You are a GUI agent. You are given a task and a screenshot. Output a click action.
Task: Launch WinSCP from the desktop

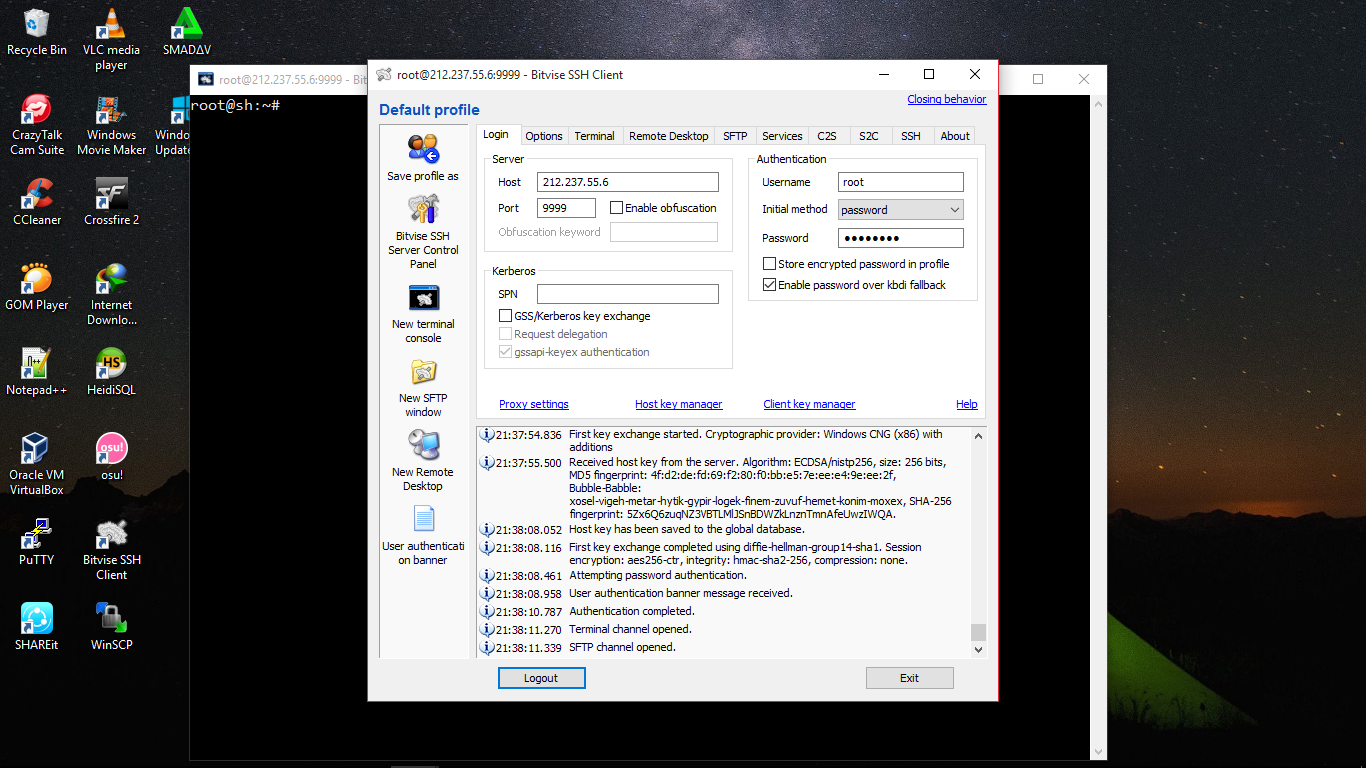tap(110, 617)
